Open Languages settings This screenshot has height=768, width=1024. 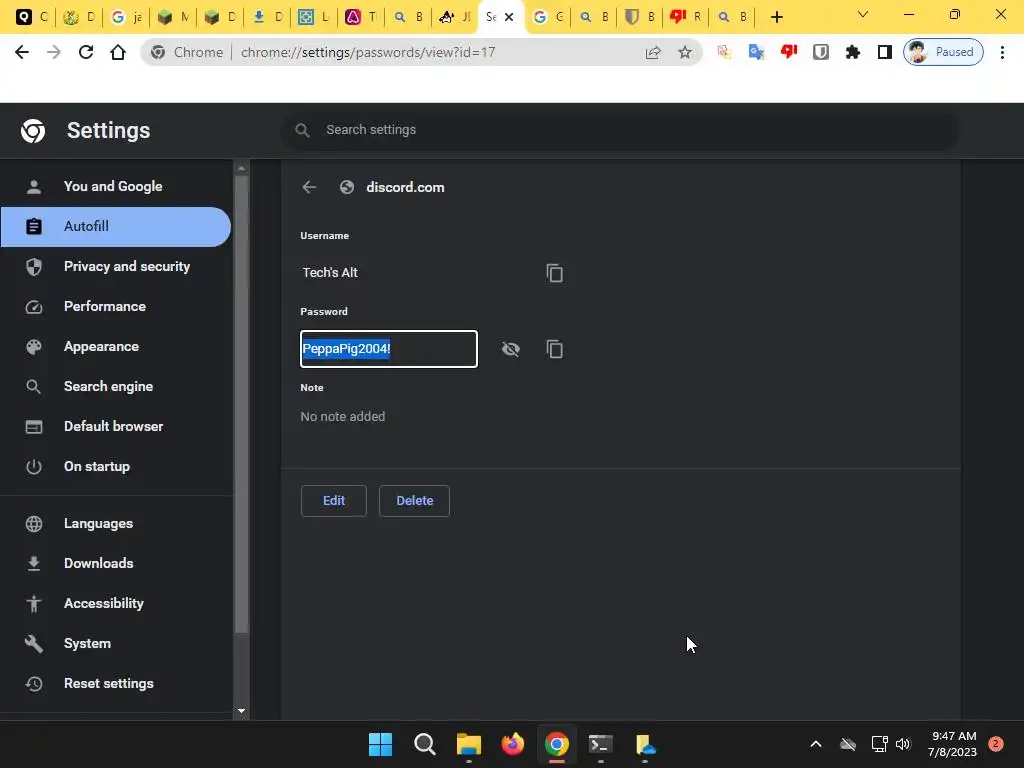116,524
